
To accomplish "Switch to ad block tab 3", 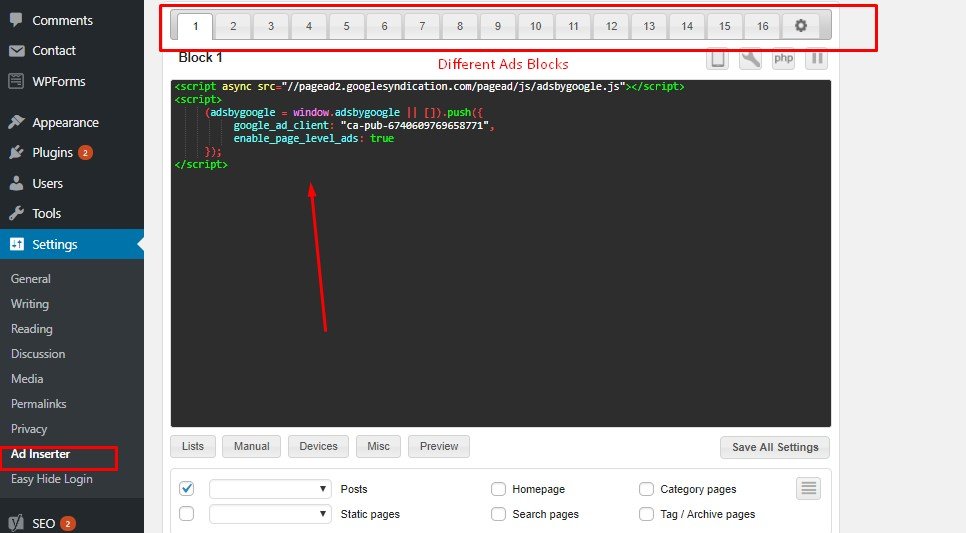I will pos(271,26).
